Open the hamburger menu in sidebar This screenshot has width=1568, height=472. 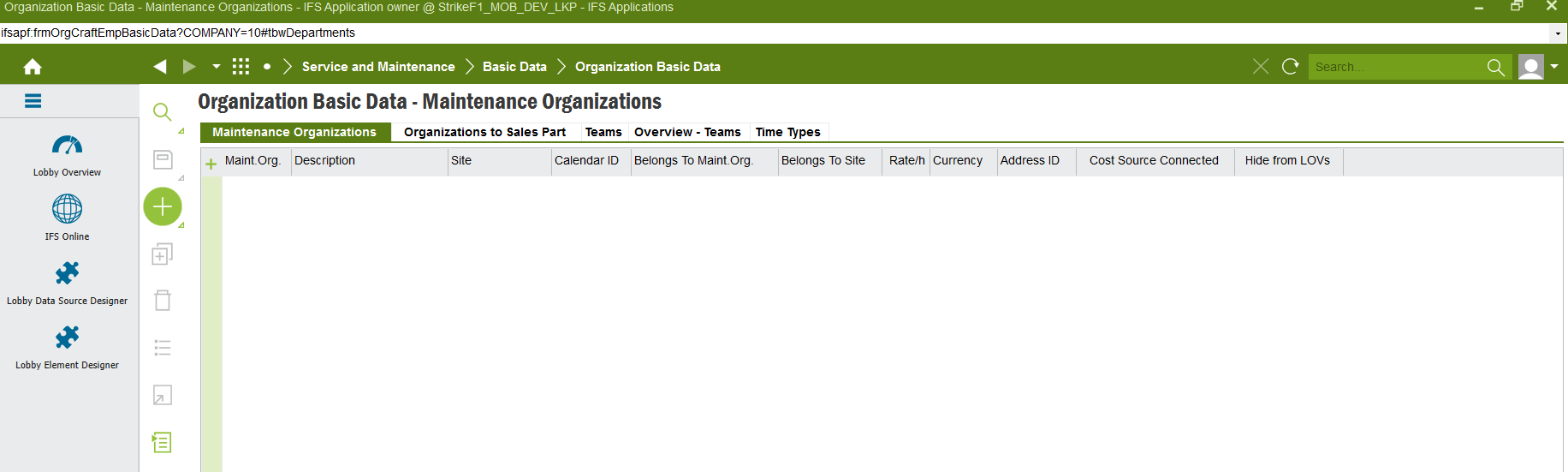tap(33, 101)
